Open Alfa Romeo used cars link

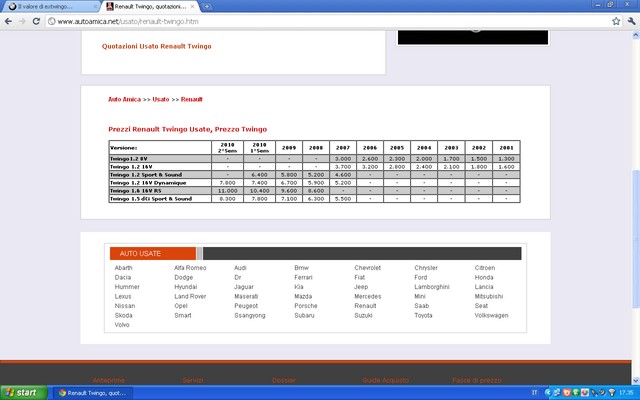[x=190, y=268]
